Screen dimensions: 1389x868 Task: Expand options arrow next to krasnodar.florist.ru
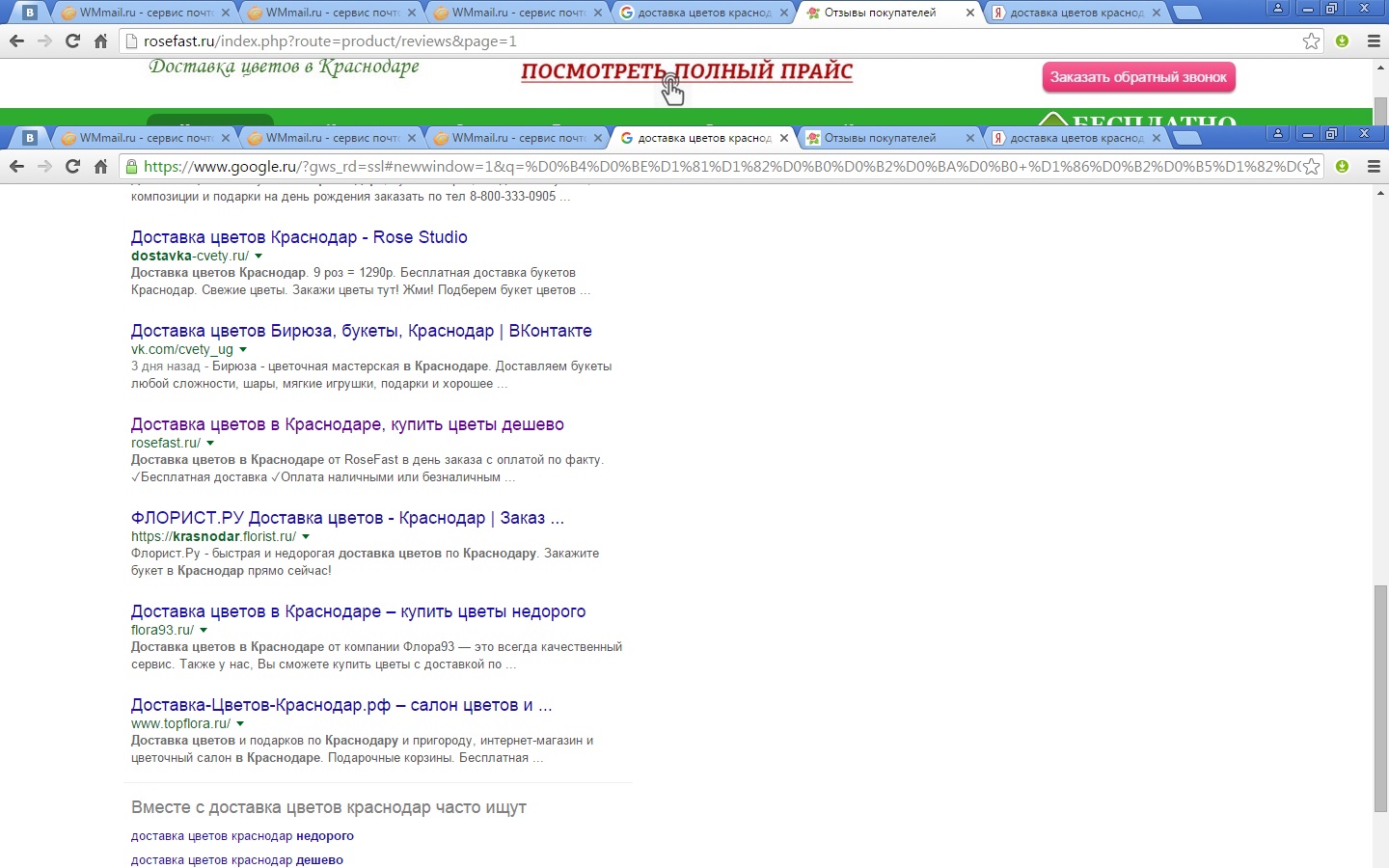click(x=306, y=537)
